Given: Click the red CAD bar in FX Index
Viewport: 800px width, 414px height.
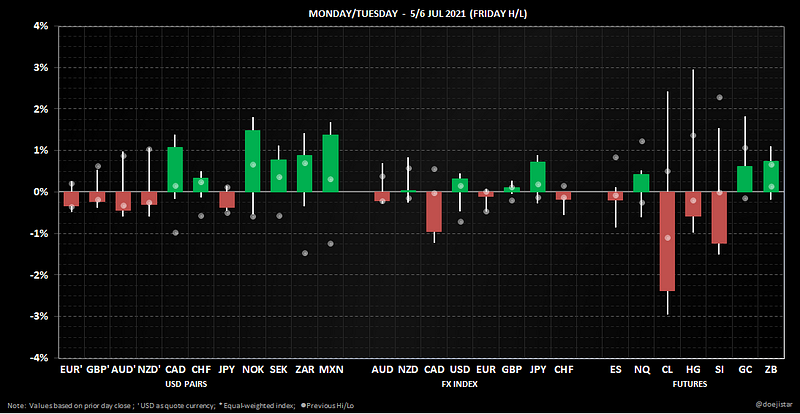Looking at the screenshot, I should [x=434, y=212].
